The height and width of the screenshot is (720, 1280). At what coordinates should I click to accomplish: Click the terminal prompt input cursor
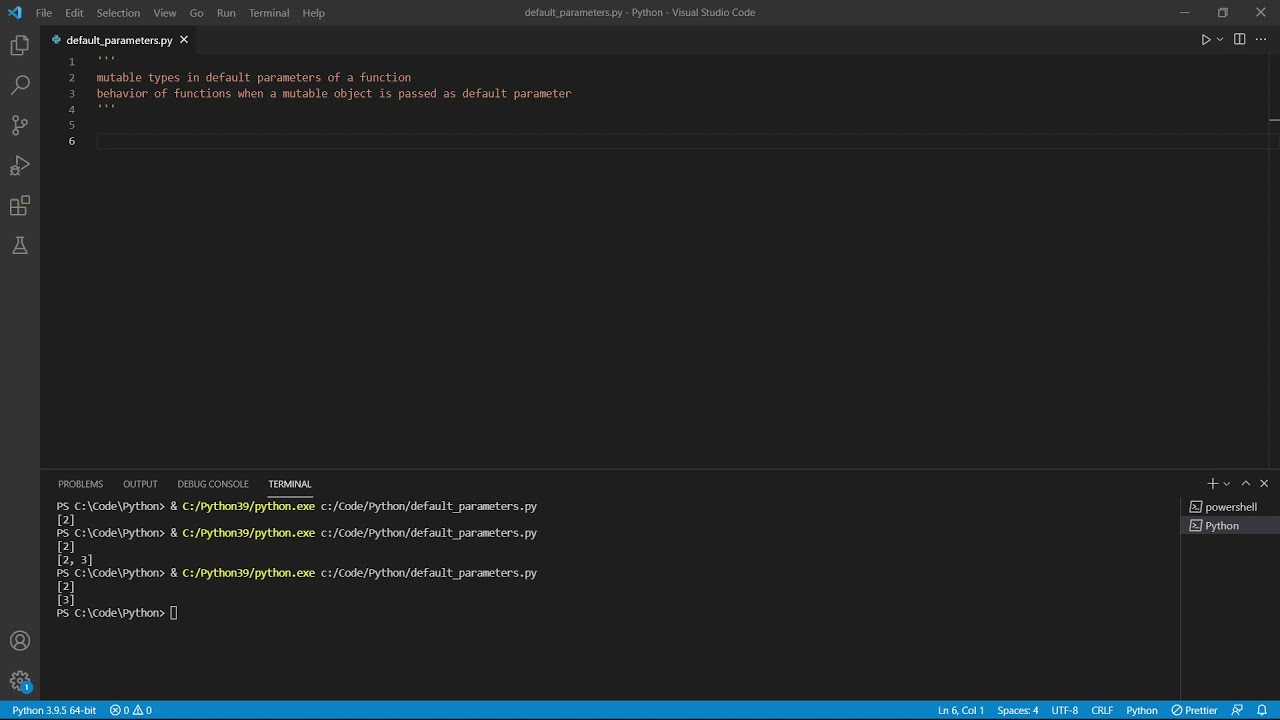click(x=174, y=613)
